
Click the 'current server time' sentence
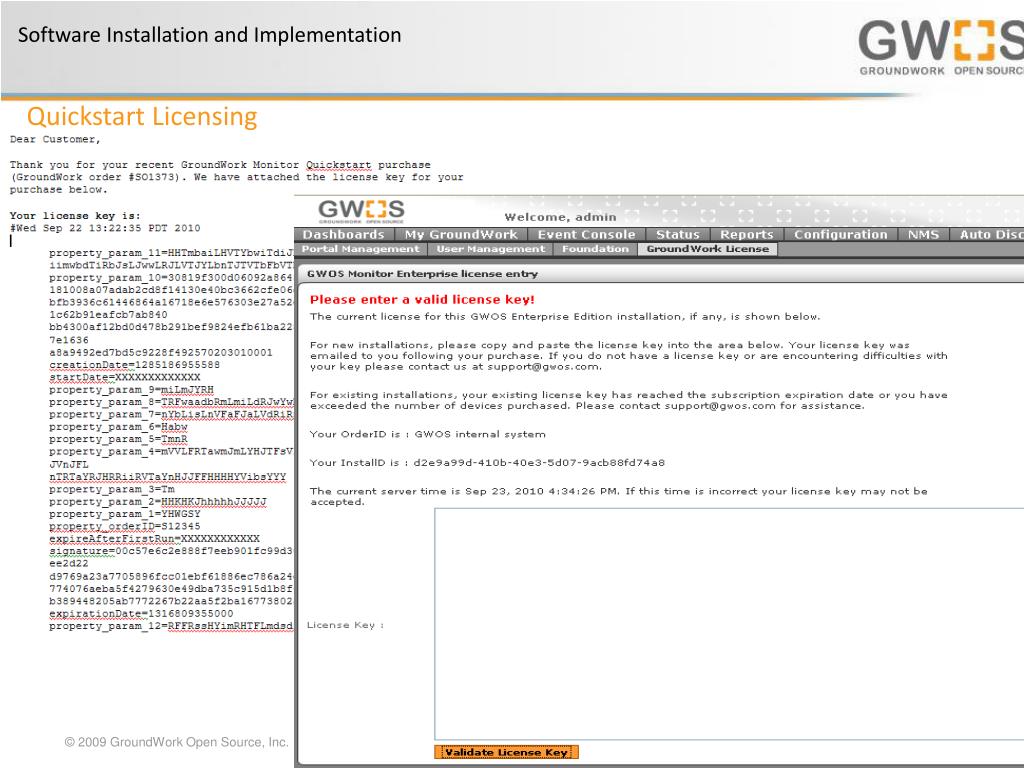click(x=618, y=496)
